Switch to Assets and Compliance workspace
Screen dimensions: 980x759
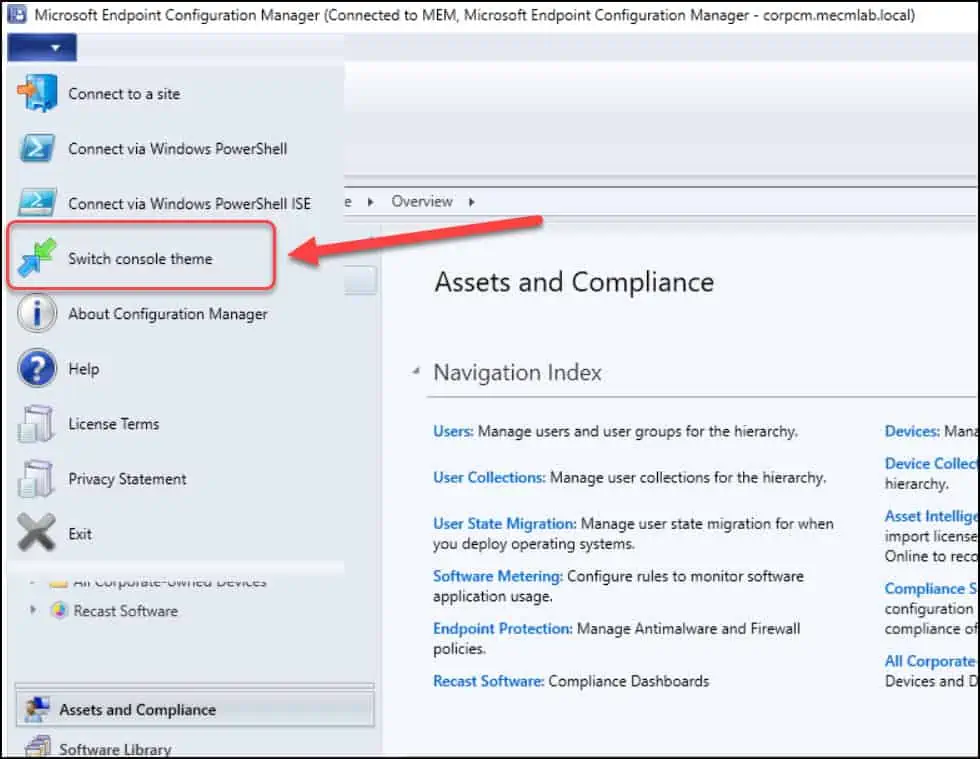click(195, 710)
